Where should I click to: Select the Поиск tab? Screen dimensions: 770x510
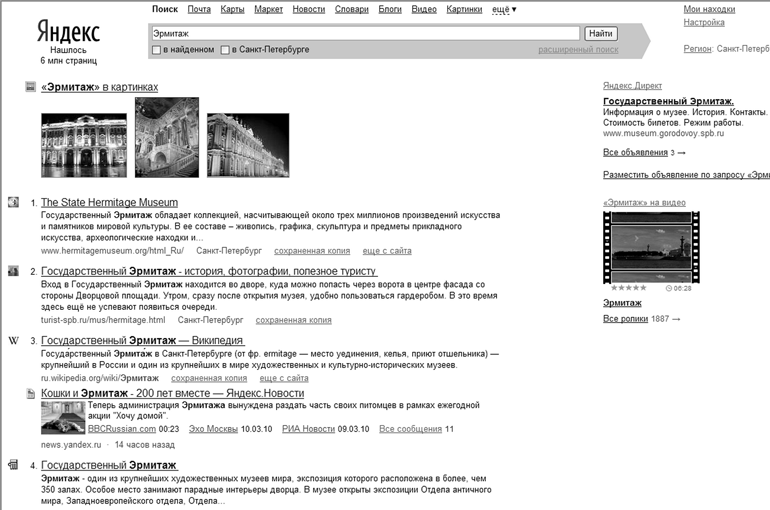coord(165,9)
